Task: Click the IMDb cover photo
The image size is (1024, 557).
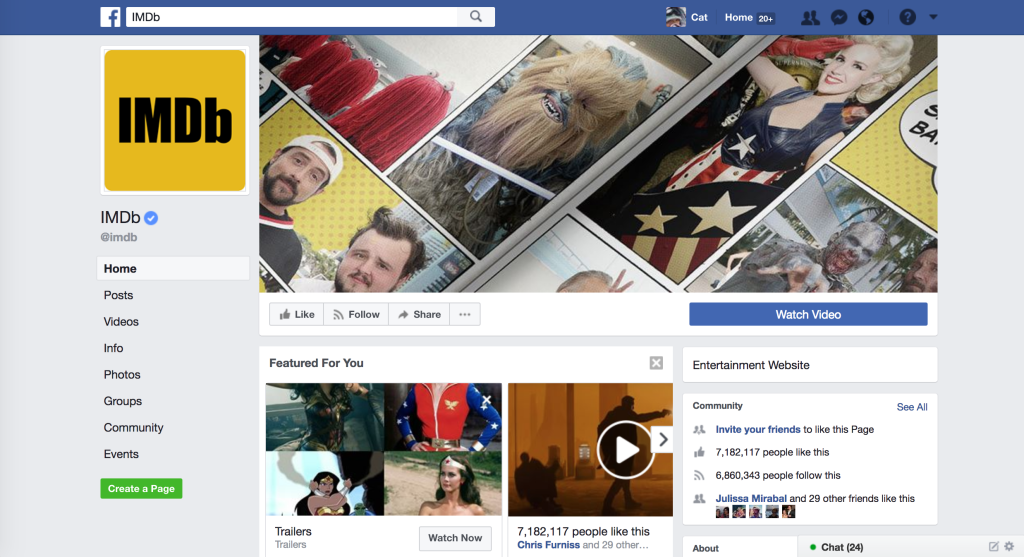Action: (598, 164)
